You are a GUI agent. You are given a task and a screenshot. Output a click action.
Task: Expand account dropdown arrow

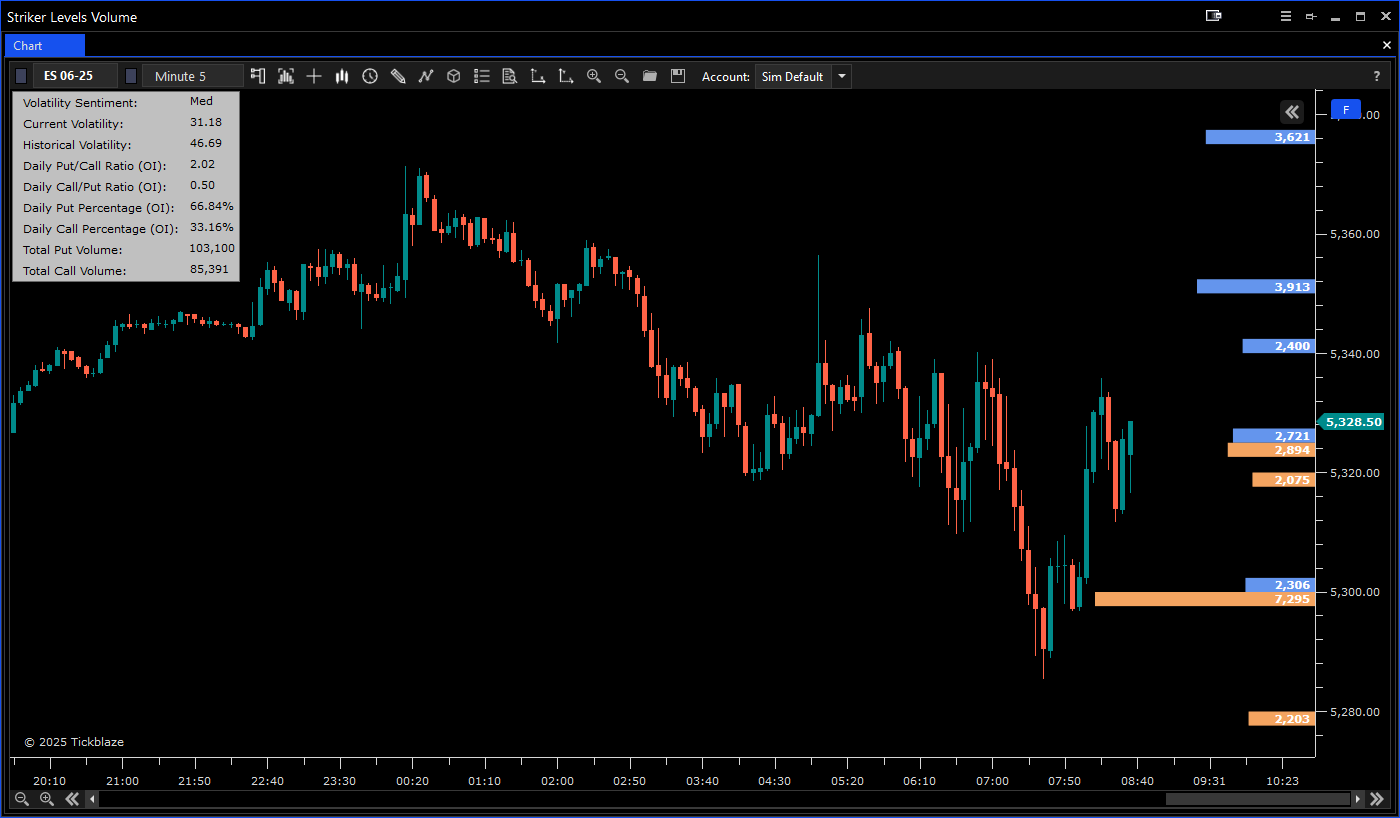[x=841, y=76]
